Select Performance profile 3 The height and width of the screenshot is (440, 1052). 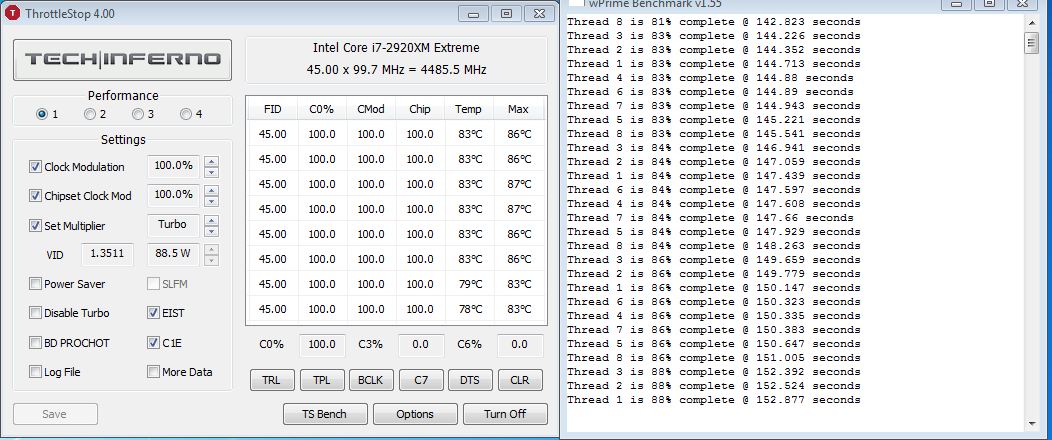[x=138, y=114]
